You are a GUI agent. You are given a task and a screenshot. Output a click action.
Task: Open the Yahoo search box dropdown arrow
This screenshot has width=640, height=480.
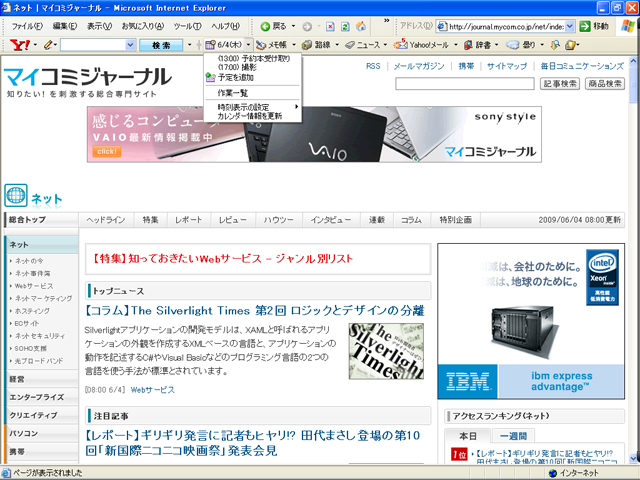(130, 45)
